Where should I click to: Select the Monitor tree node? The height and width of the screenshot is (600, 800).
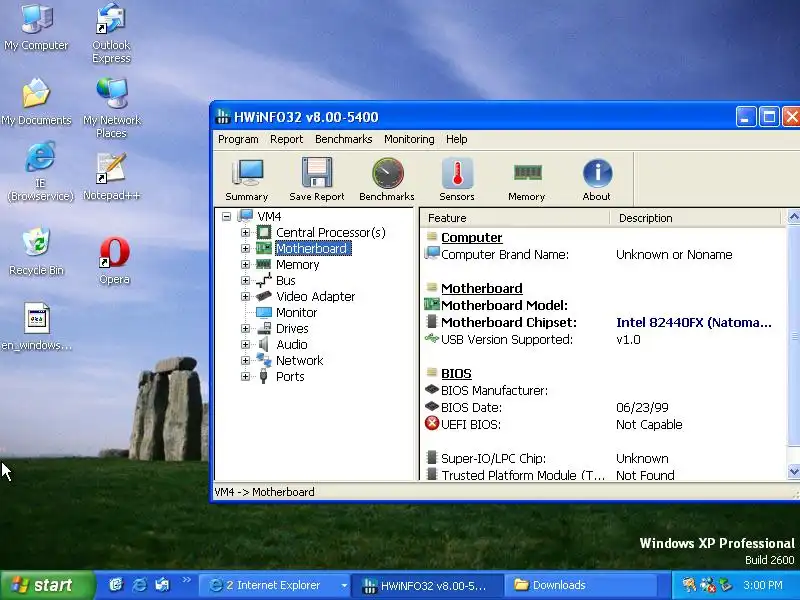tap(296, 312)
